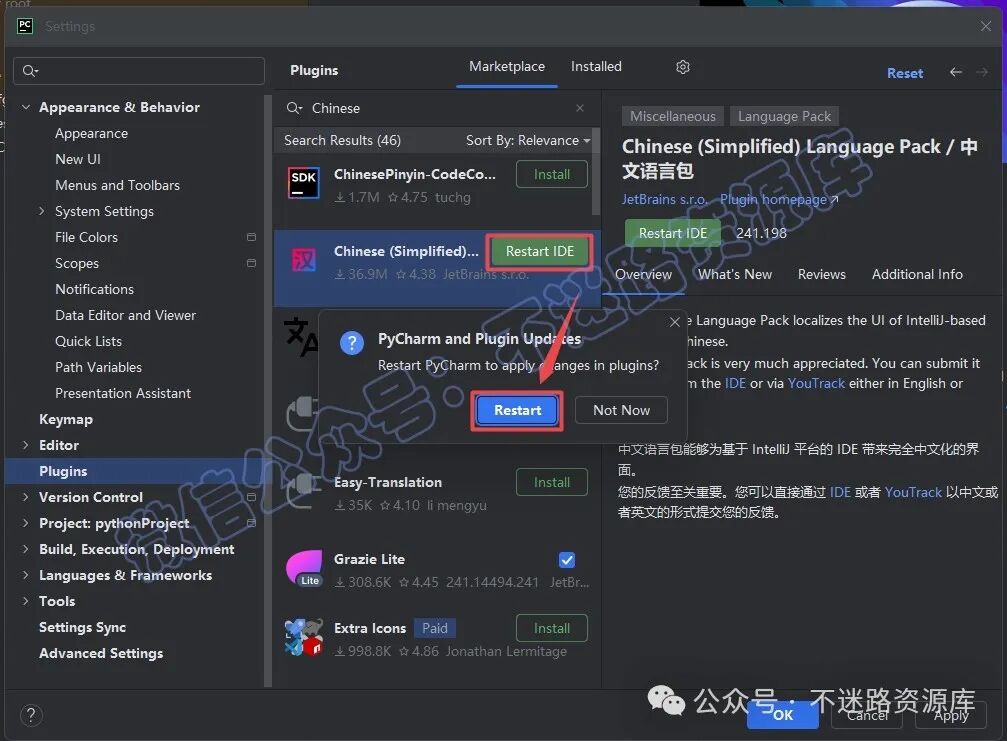Expand System Settings node
Image resolution: width=1007 pixels, height=741 pixels.
(x=42, y=211)
